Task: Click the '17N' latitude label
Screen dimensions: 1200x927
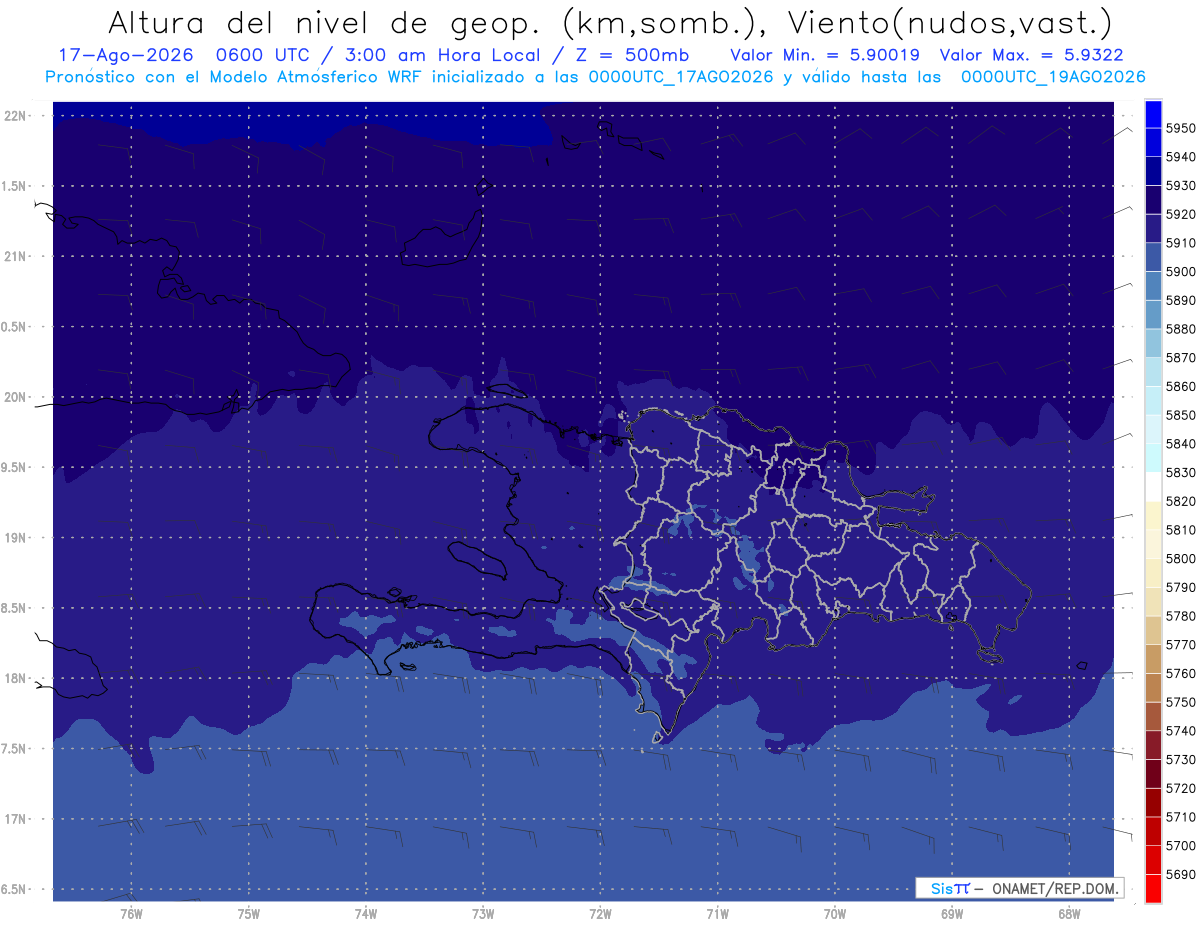Action: (16, 819)
